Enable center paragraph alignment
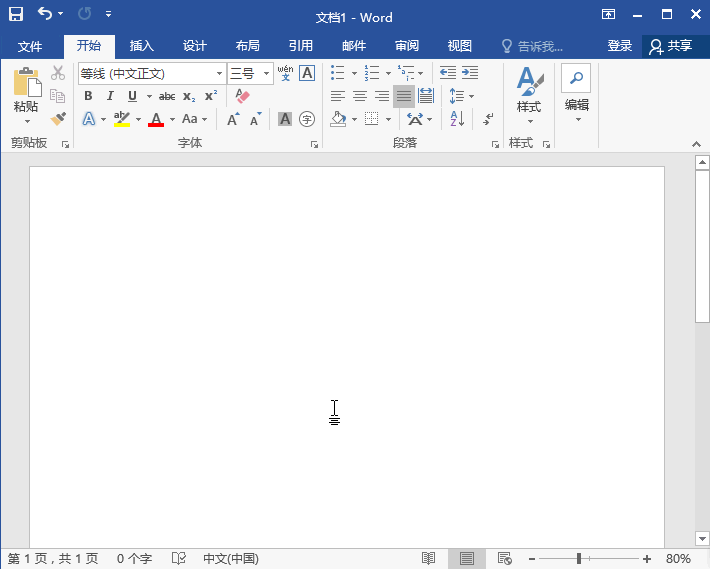Screen dimensions: 710x569 coord(360,96)
